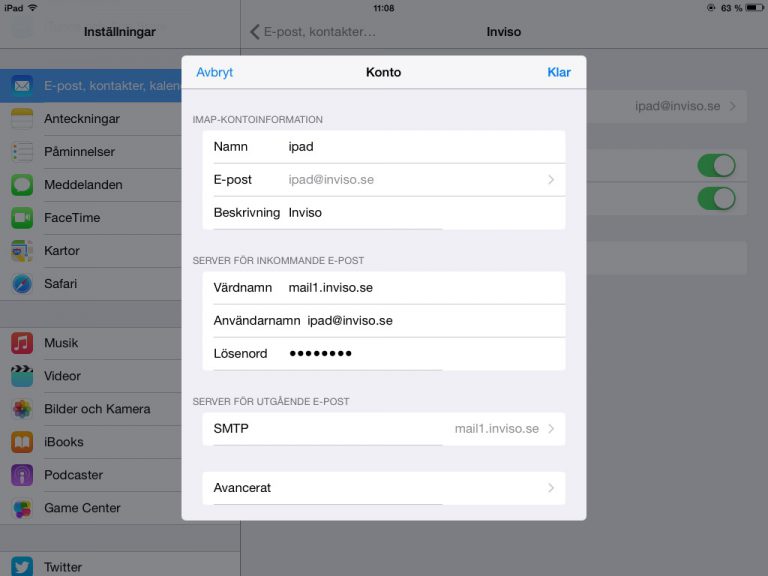Expand the SMTP mail1.inviso.se row
Screen dimensions: 768x576
tap(383, 429)
